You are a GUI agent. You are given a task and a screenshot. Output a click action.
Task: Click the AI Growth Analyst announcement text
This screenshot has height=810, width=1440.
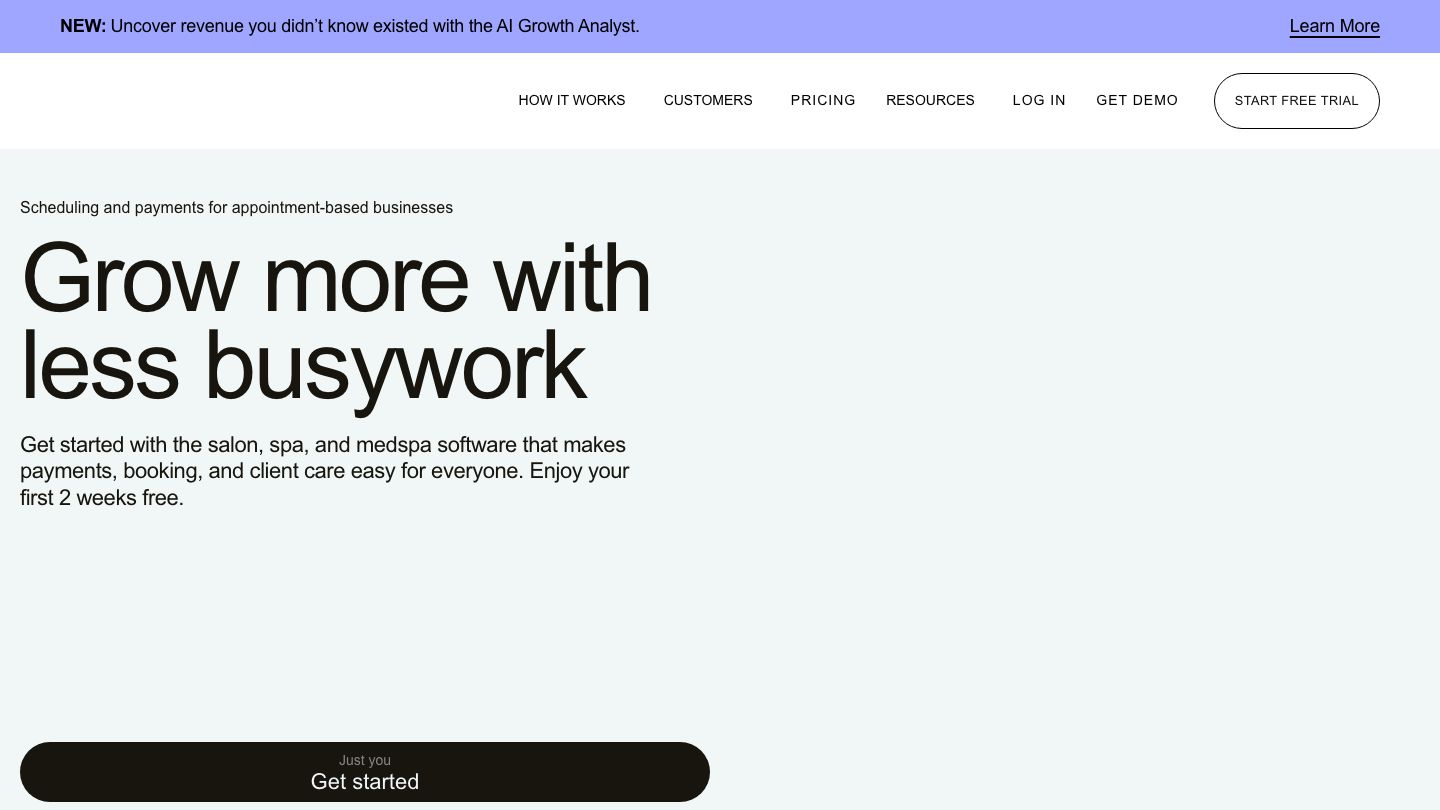(x=567, y=26)
